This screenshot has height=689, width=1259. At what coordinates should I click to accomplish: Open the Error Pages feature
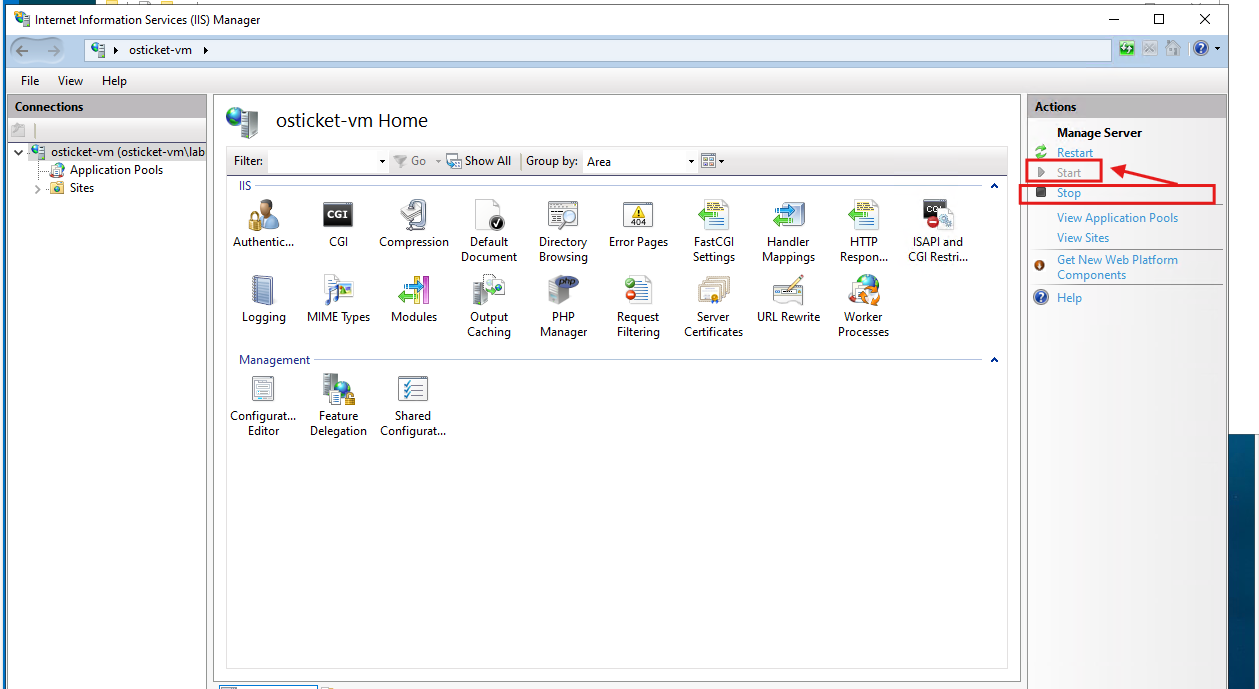click(638, 223)
